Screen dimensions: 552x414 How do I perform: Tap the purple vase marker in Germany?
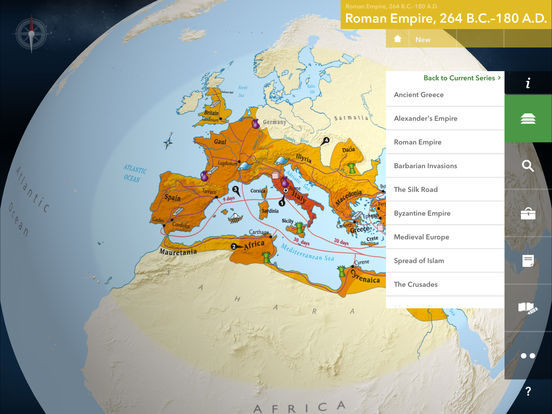tap(256, 124)
